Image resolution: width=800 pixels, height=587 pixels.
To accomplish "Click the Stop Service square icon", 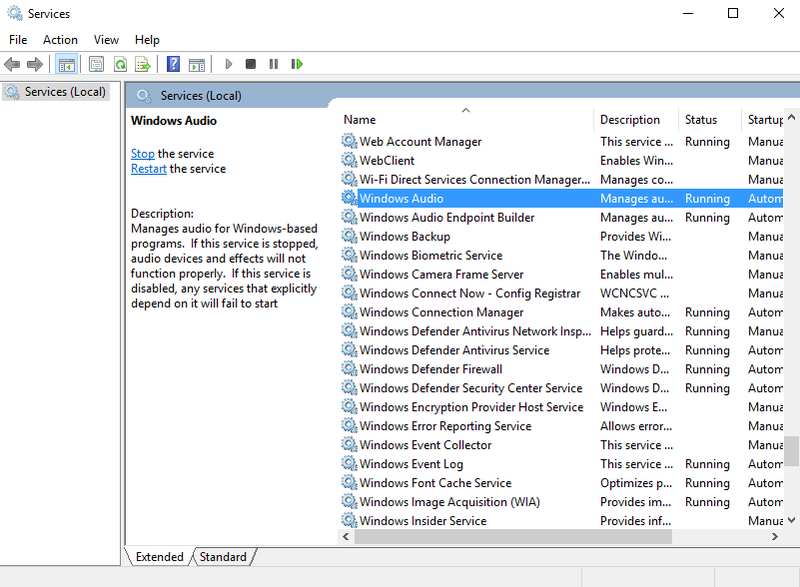I will coord(251,64).
